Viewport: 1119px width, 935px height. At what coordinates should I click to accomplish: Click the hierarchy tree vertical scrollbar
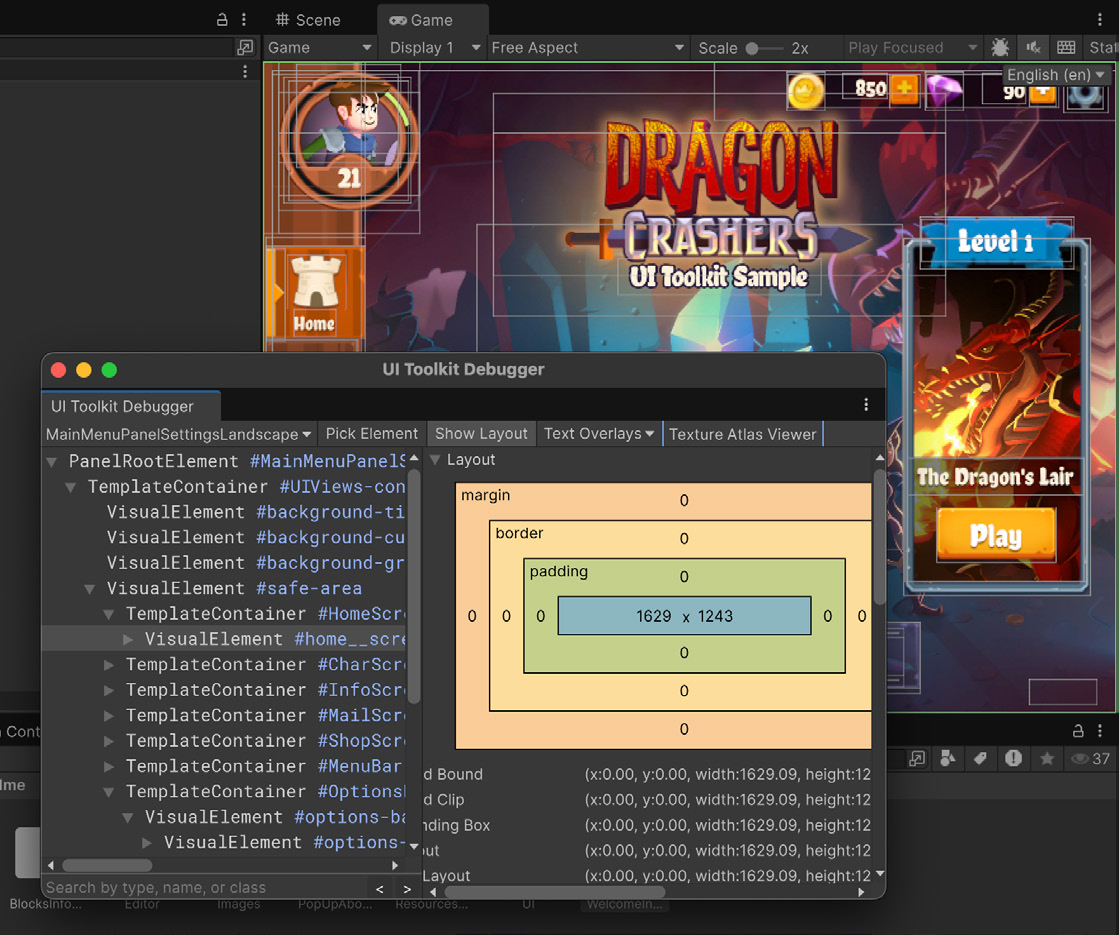click(414, 585)
